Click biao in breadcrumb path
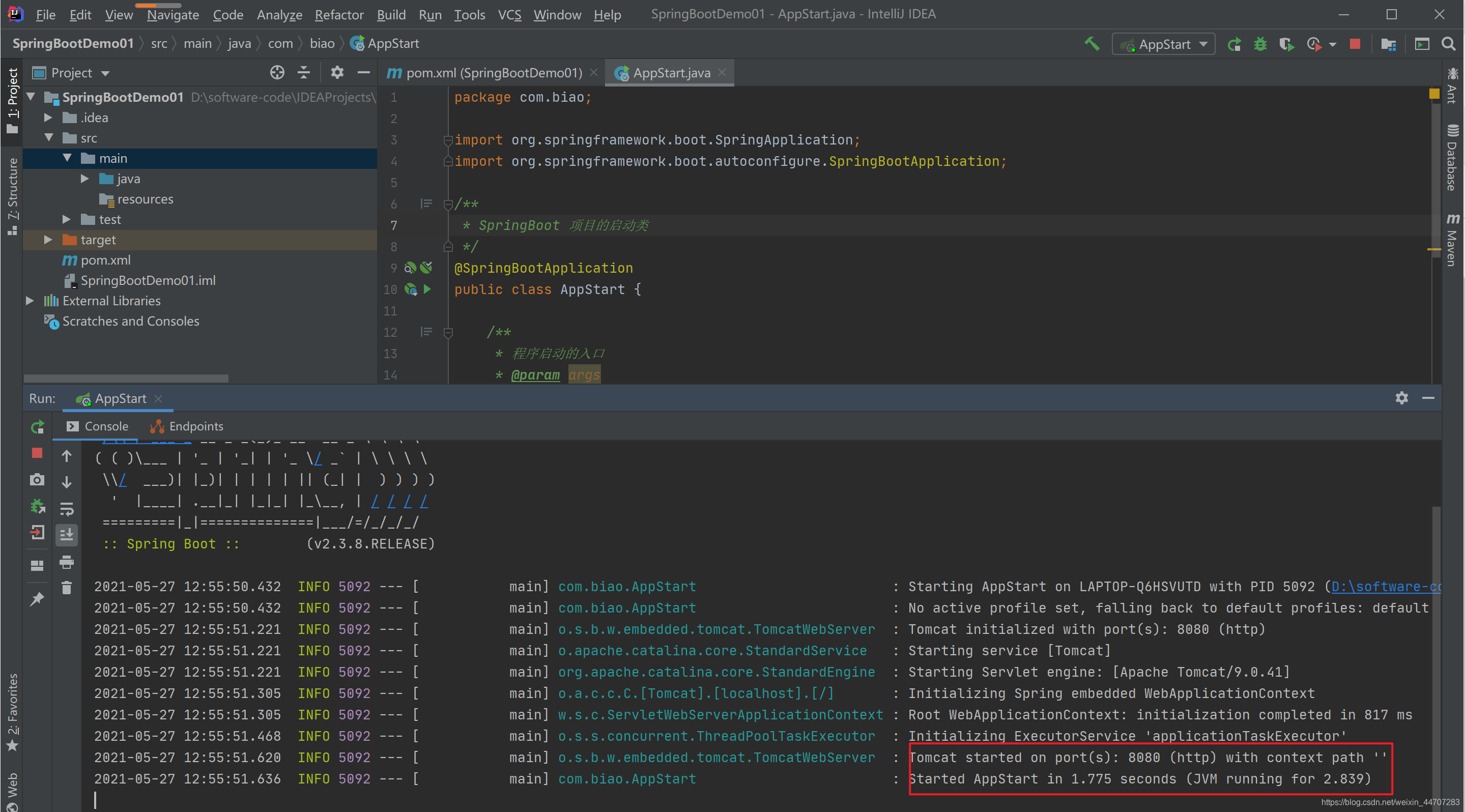The width and height of the screenshot is (1465, 812). (322, 43)
